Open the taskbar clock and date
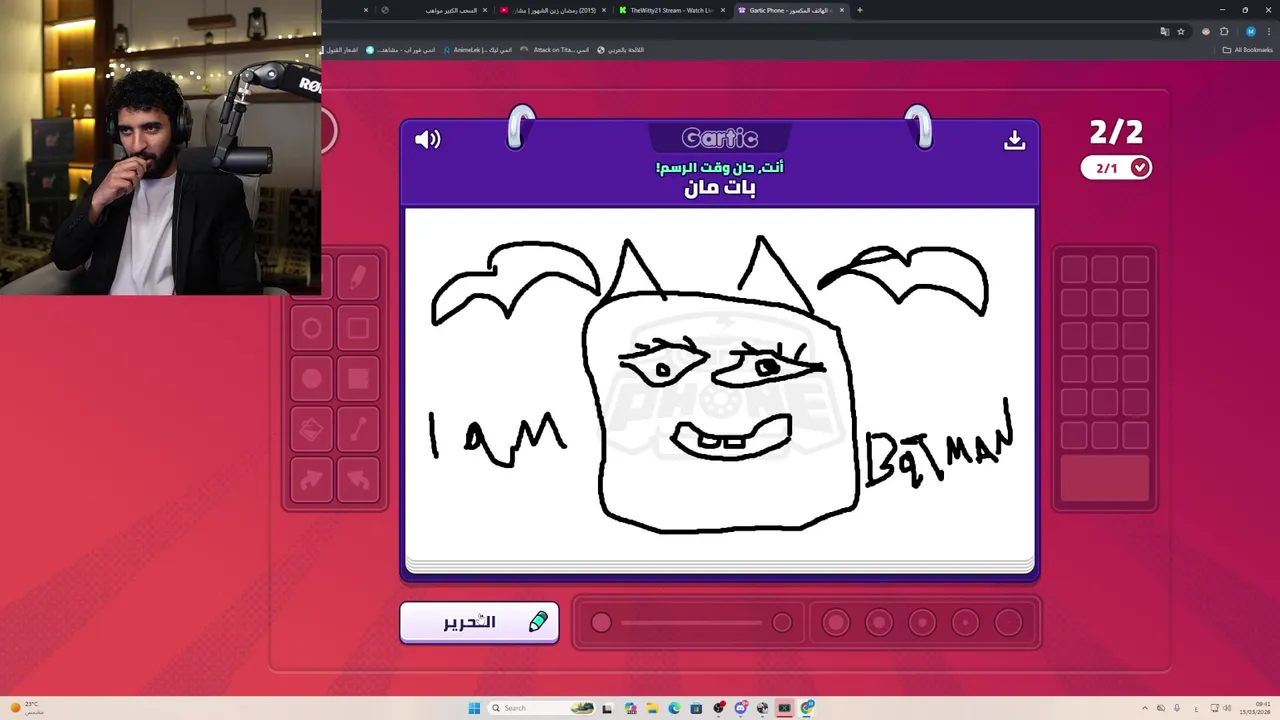The image size is (1280, 720). [x=1255, y=708]
